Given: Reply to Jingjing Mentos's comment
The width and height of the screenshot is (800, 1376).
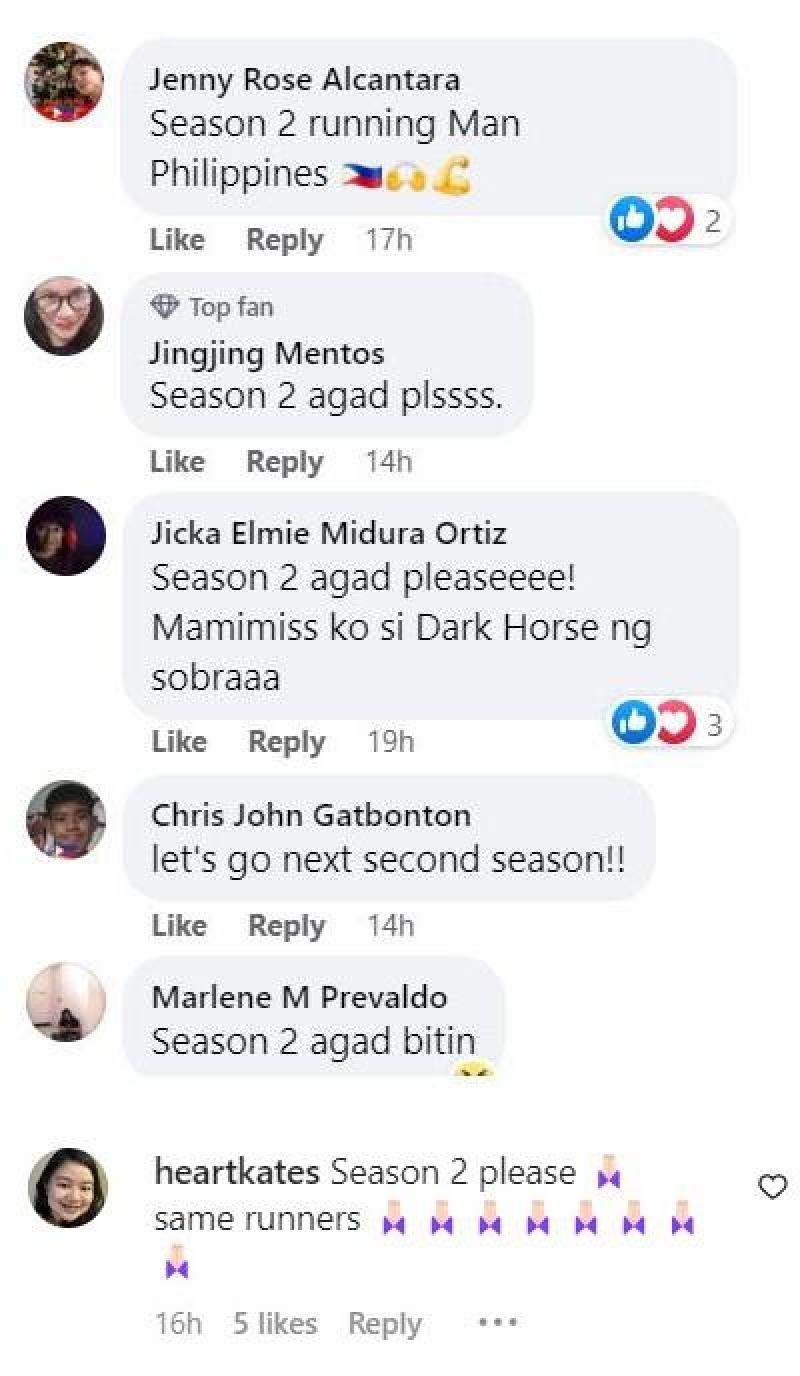Looking at the screenshot, I should (x=285, y=462).
